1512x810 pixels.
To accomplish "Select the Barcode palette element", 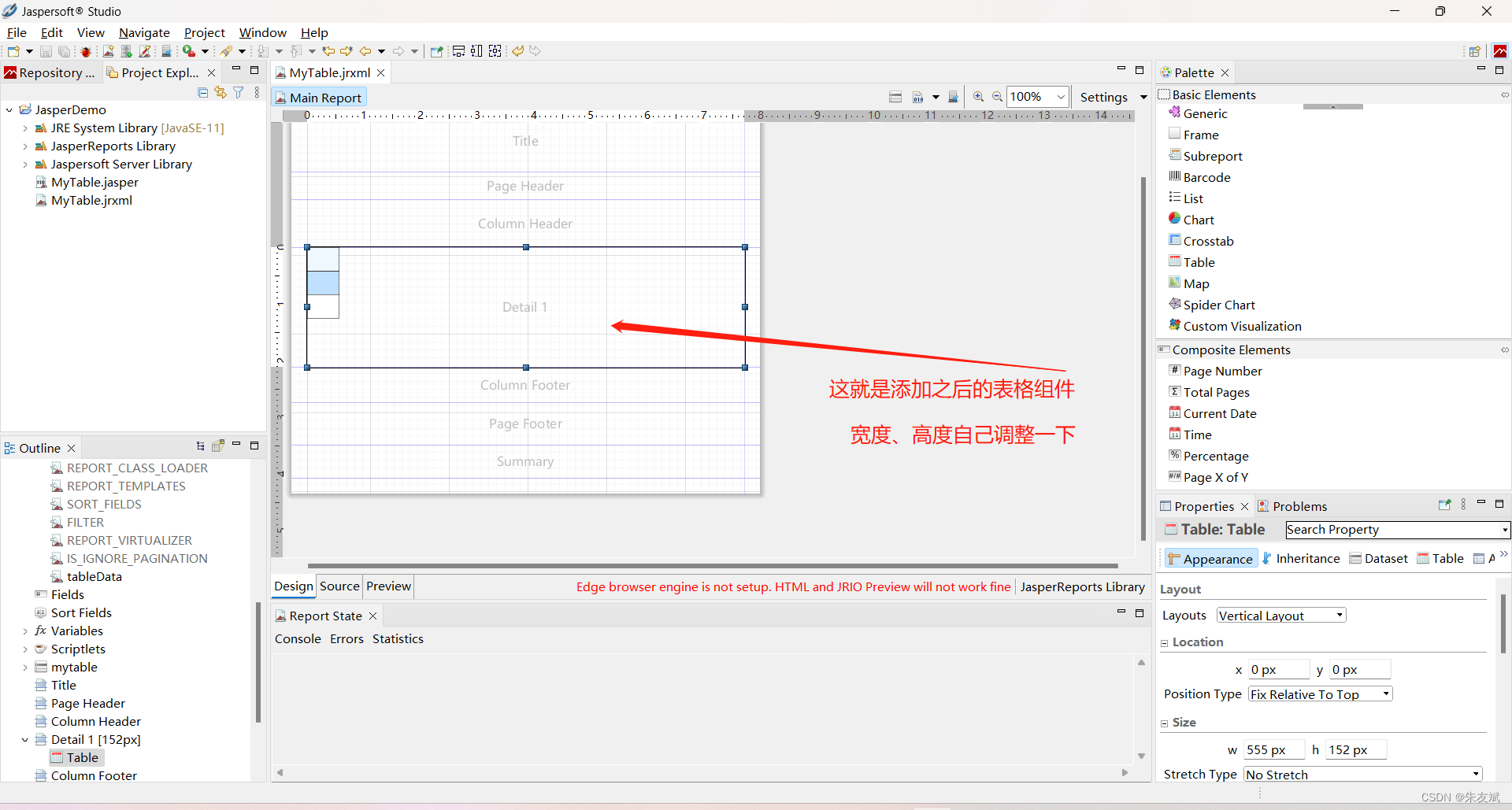I will click(x=1205, y=177).
